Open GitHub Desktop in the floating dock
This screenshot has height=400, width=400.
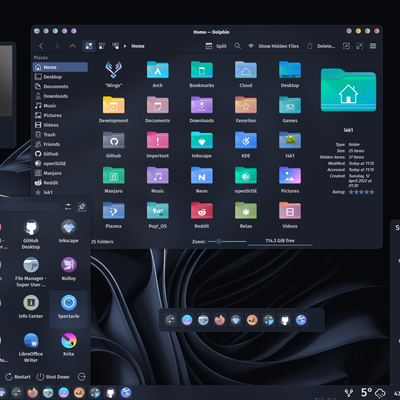click(x=285, y=320)
